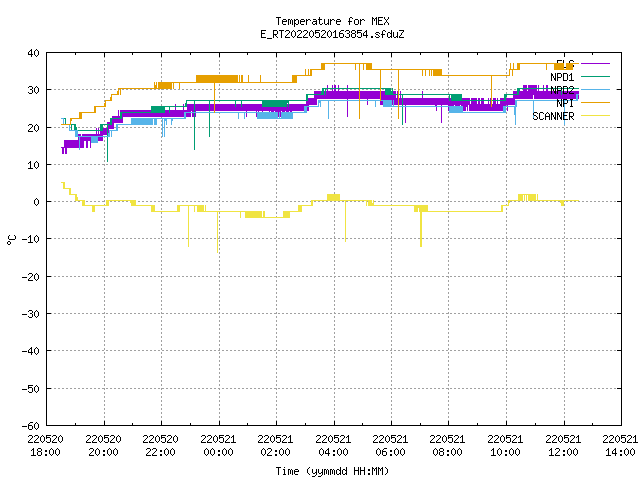Click the x-axis tick label 220521 12:00
Screen dimensions: 640x480
tap(564, 446)
